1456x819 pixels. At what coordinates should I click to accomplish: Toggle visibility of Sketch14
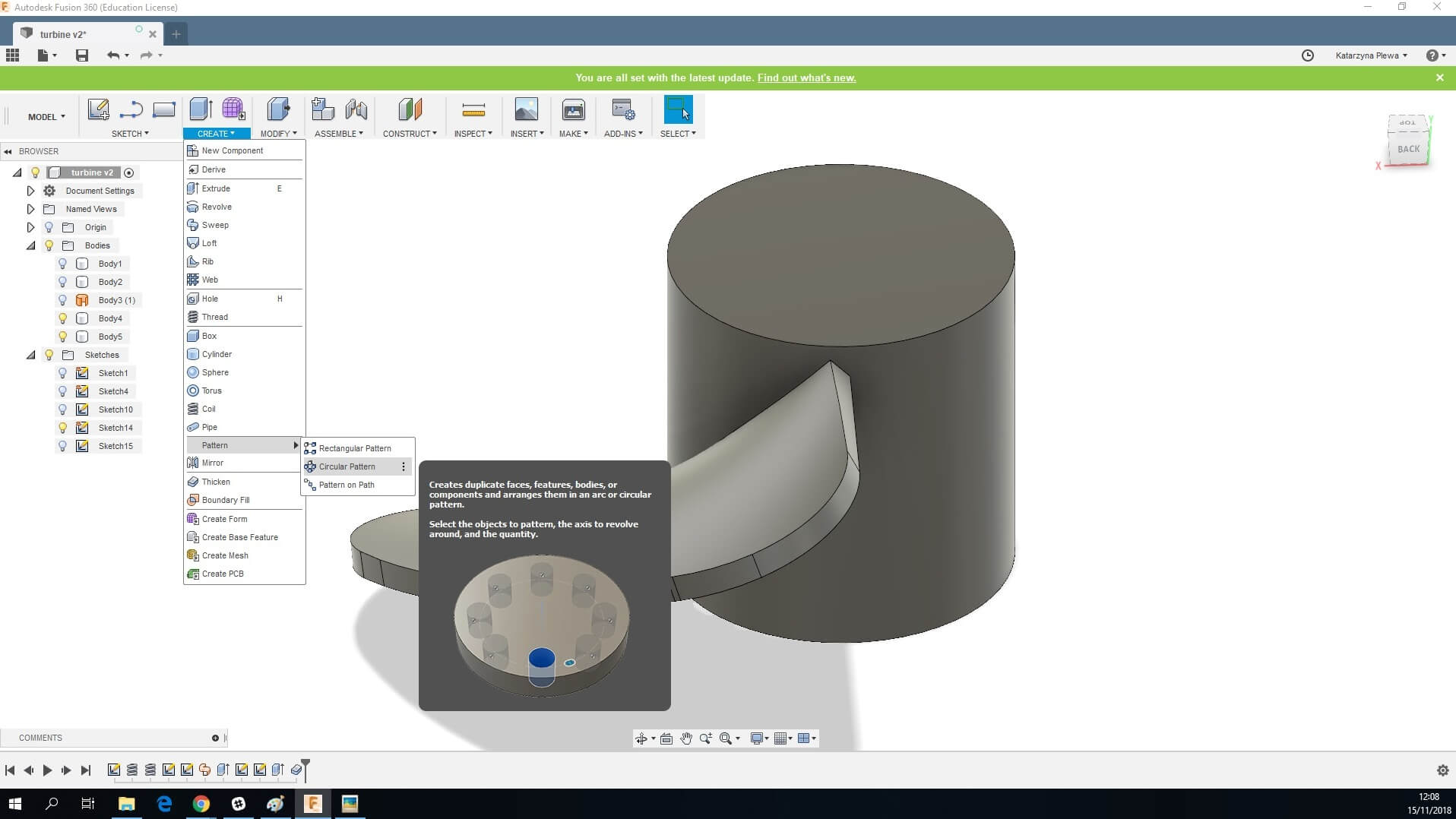coord(63,428)
